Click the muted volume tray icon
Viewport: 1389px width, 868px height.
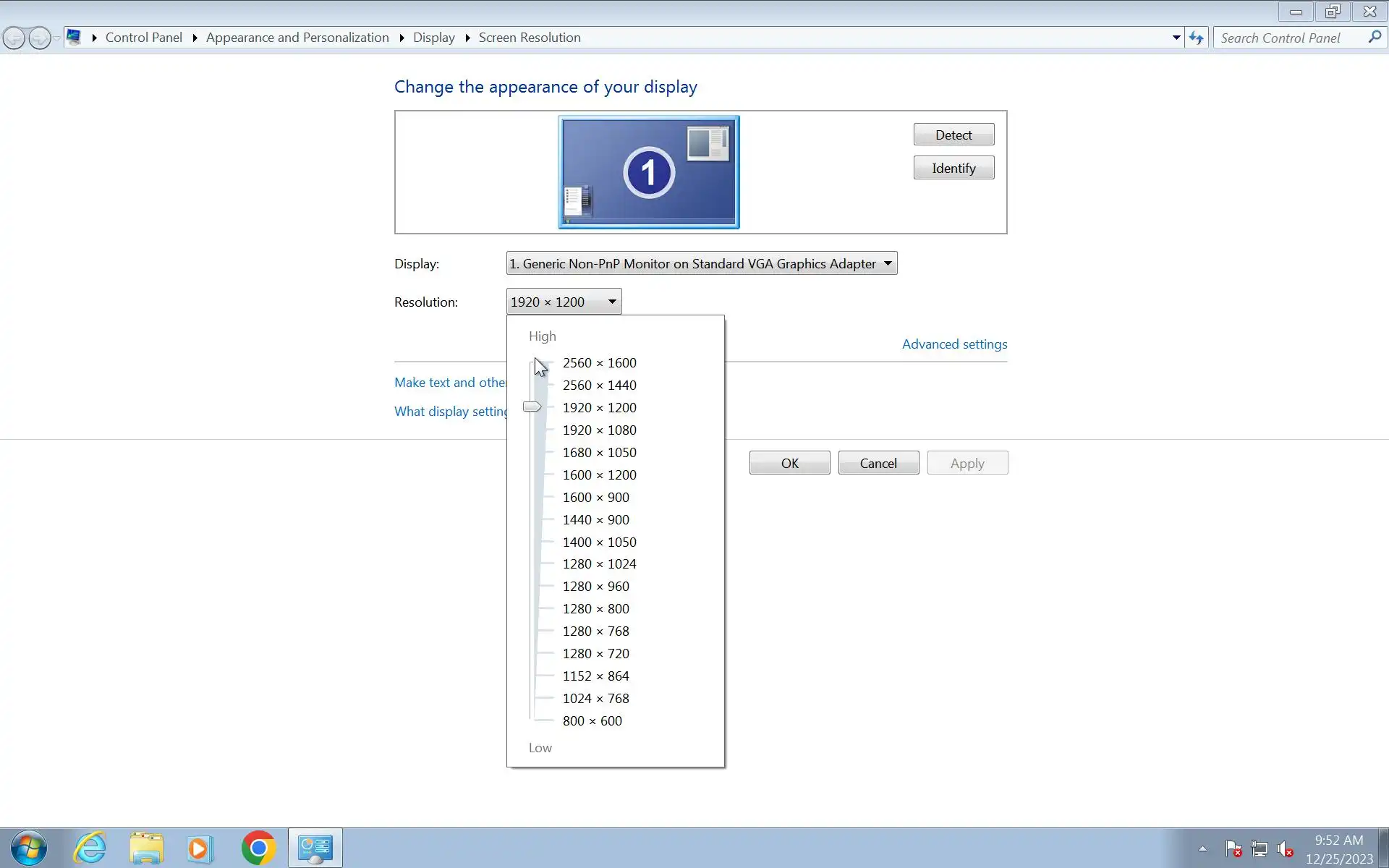(x=1286, y=848)
